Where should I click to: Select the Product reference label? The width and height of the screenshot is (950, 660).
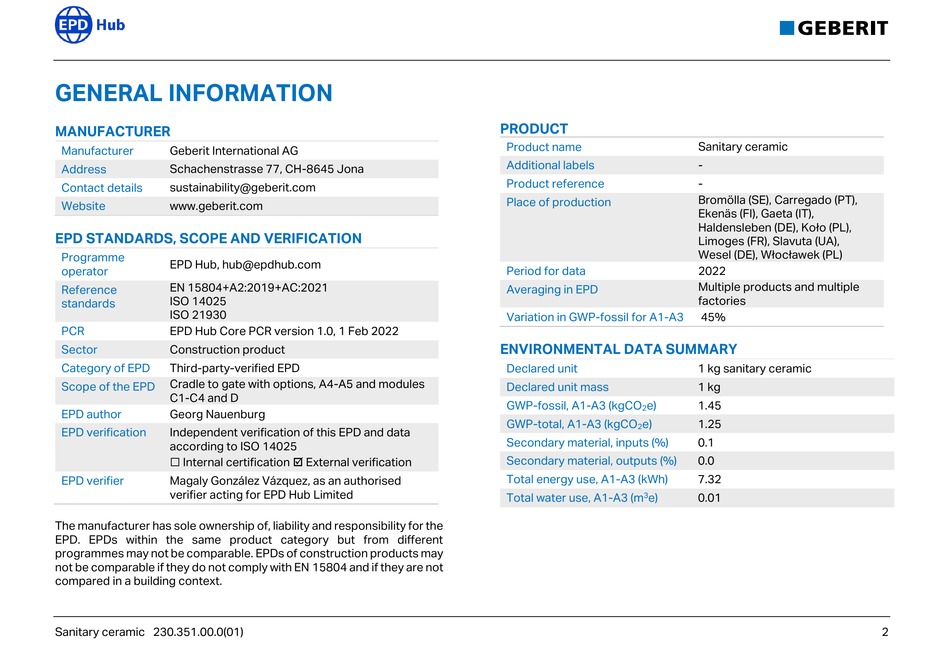555,184
